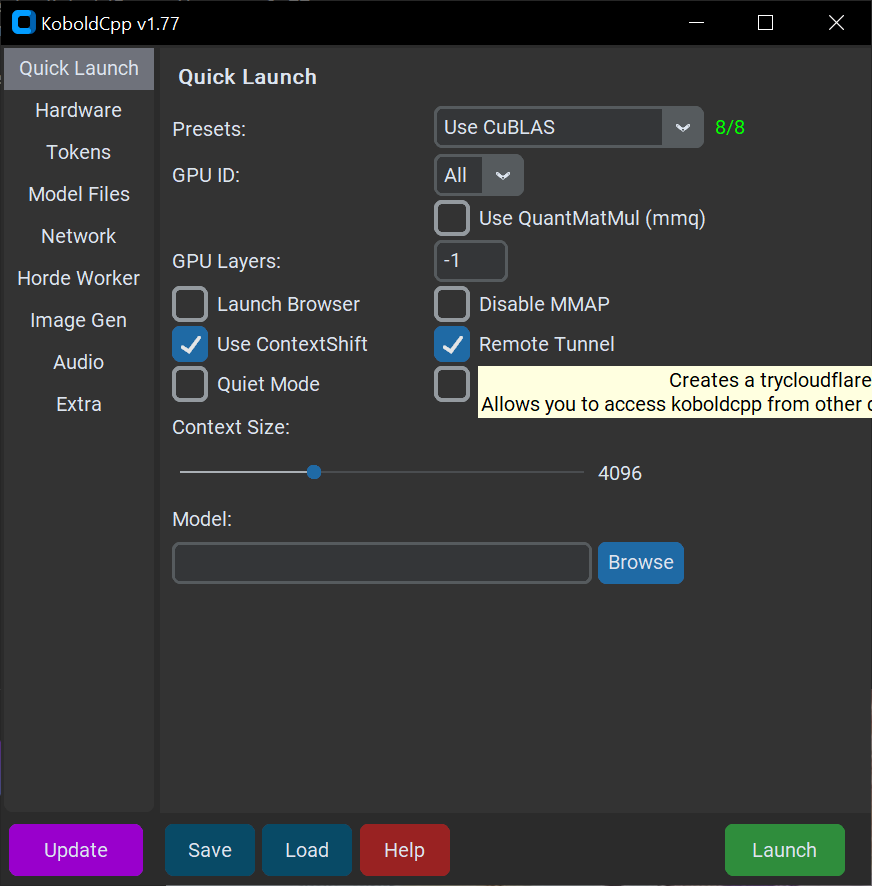Click the Context Size slider handle
The height and width of the screenshot is (886, 872).
click(314, 472)
